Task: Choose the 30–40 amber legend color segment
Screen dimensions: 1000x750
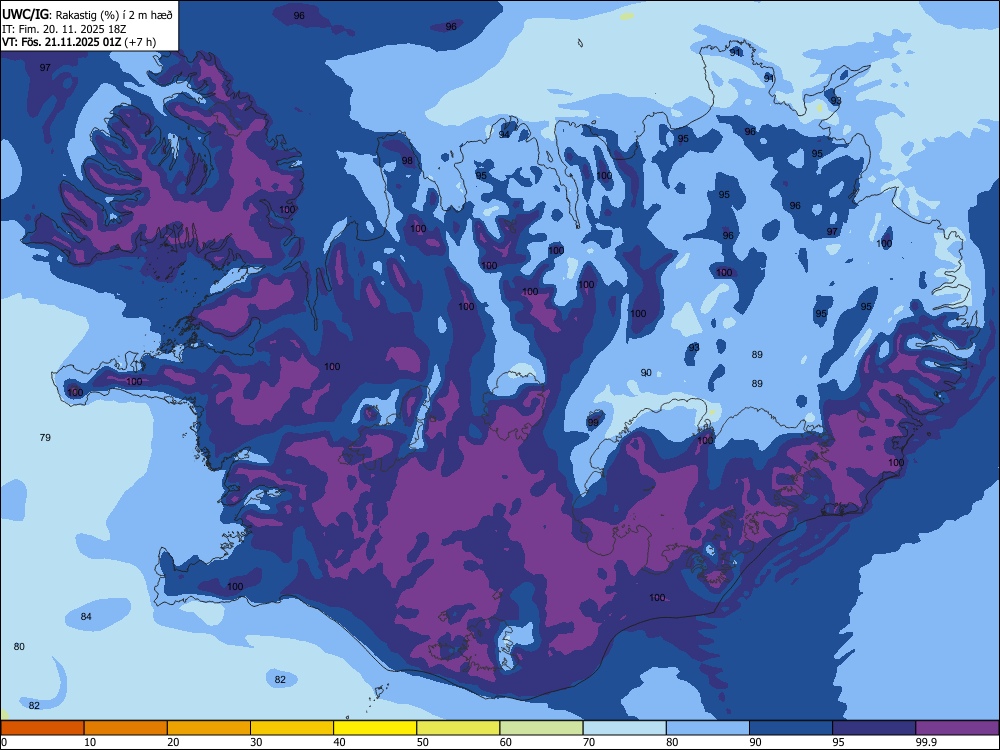Action: click(292, 728)
